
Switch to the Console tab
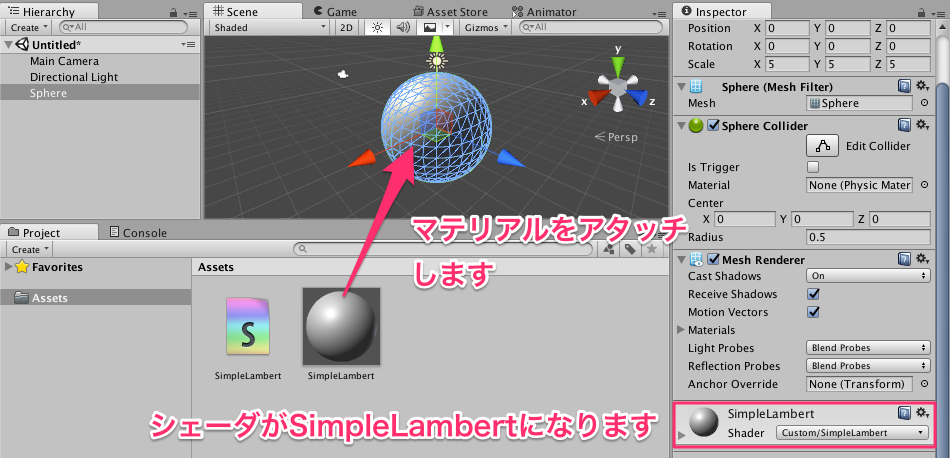point(138,233)
